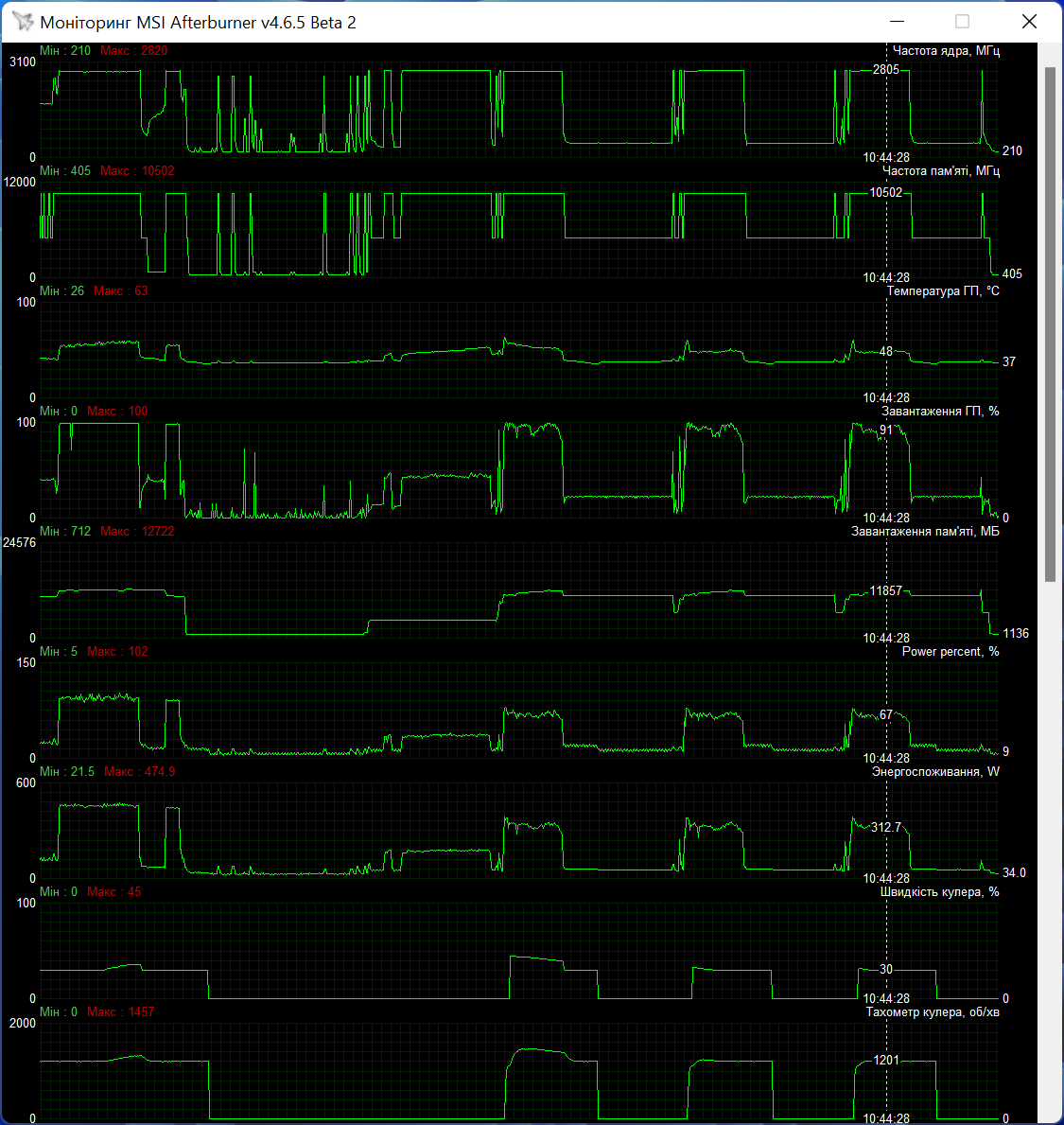Screen dimensions: 1064x1125
Task: Click the 'Макс : 10502' memory clock value
Action: (137, 170)
